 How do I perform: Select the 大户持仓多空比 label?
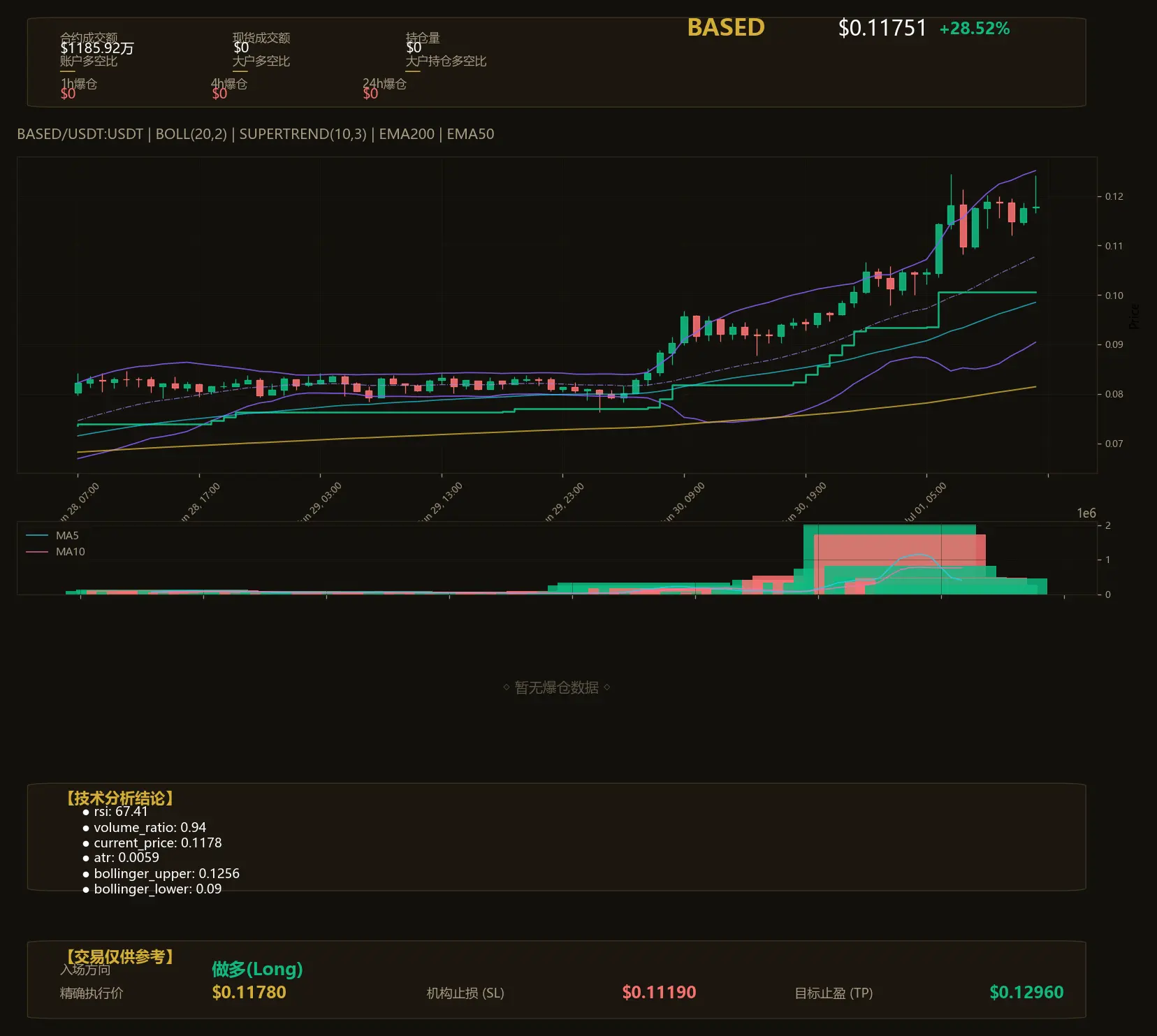click(x=446, y=61)
